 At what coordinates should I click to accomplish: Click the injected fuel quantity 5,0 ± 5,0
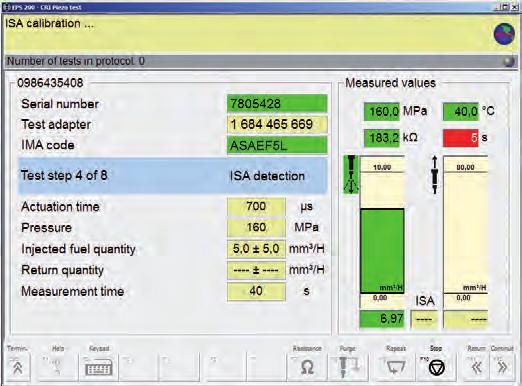click(256, 249)
